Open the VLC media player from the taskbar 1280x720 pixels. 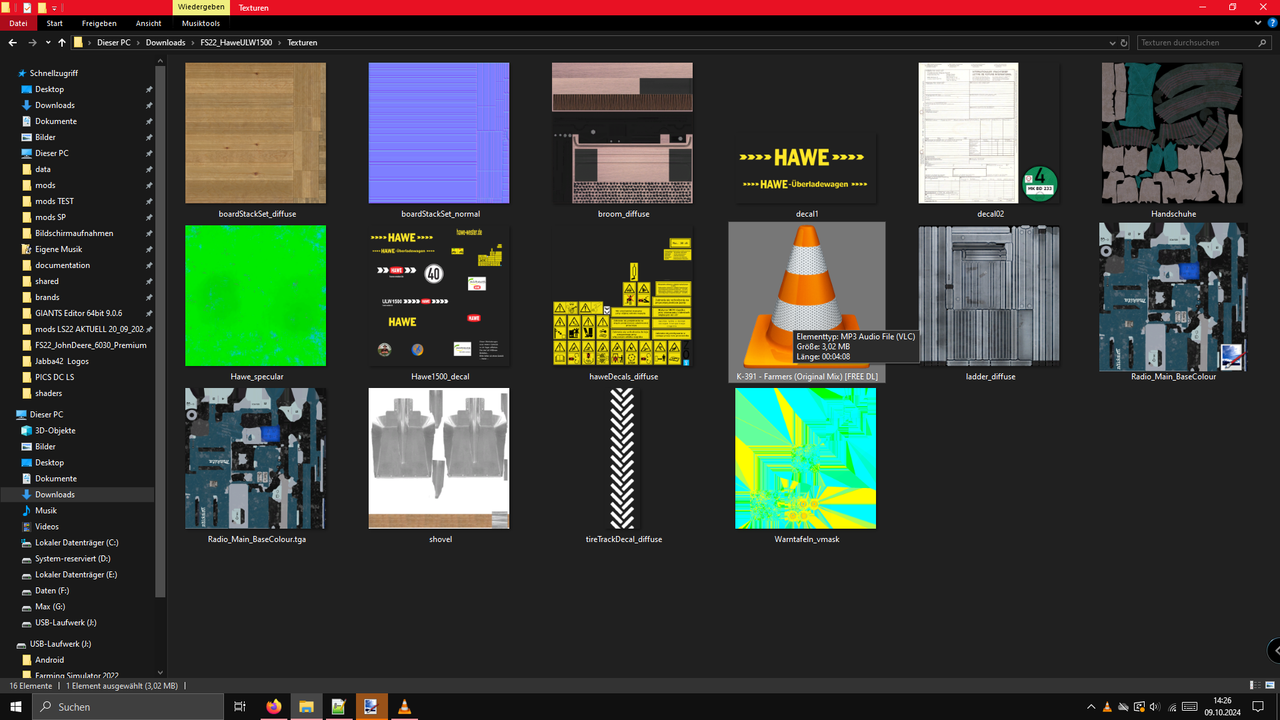404,707
